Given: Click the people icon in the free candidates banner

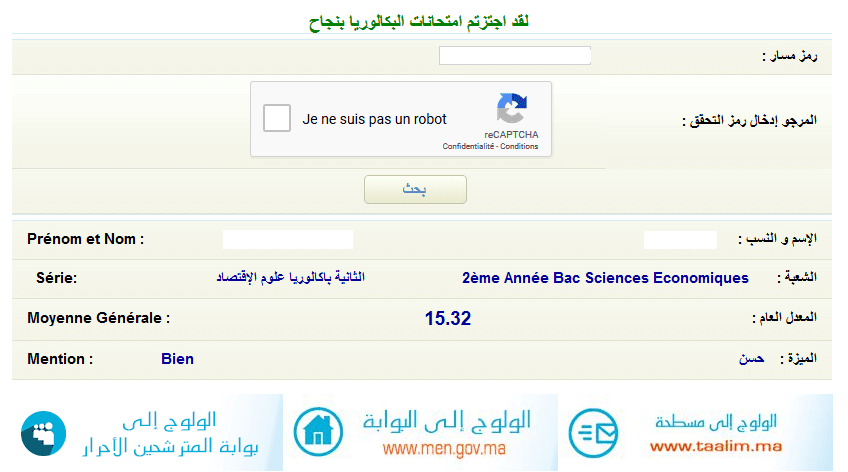Looking at the screenshot, I should tap(43, 433).
